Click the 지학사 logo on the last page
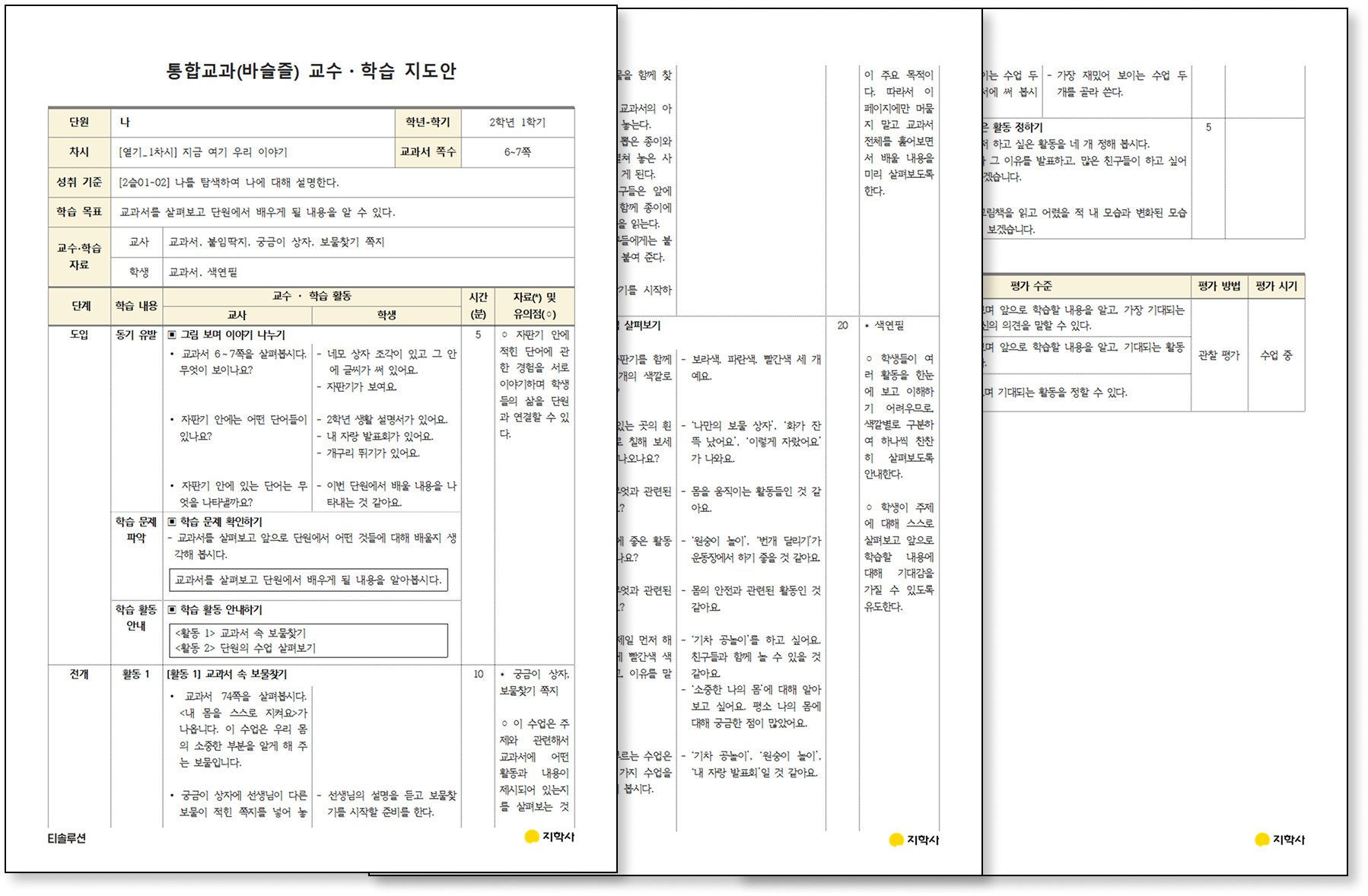This screenshot has height=896, width=1368. point(1280,840)
